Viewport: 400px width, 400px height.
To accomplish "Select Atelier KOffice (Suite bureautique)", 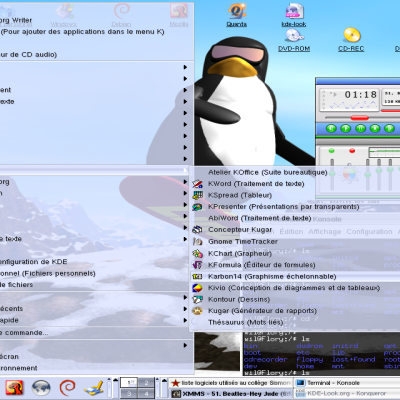I will pos(268,172).
